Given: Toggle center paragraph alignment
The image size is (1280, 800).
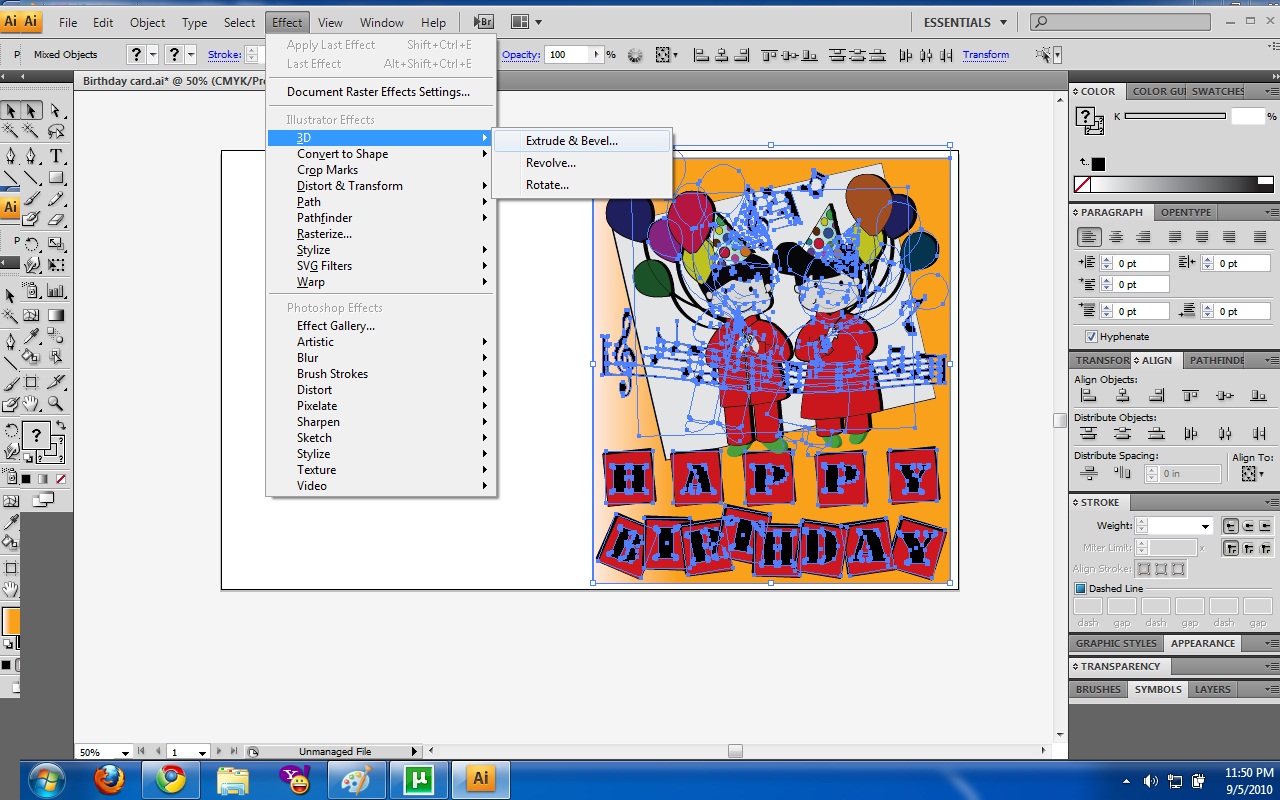Looking at the screenshot, I should pyautogui.click(x=1117, y=236).
